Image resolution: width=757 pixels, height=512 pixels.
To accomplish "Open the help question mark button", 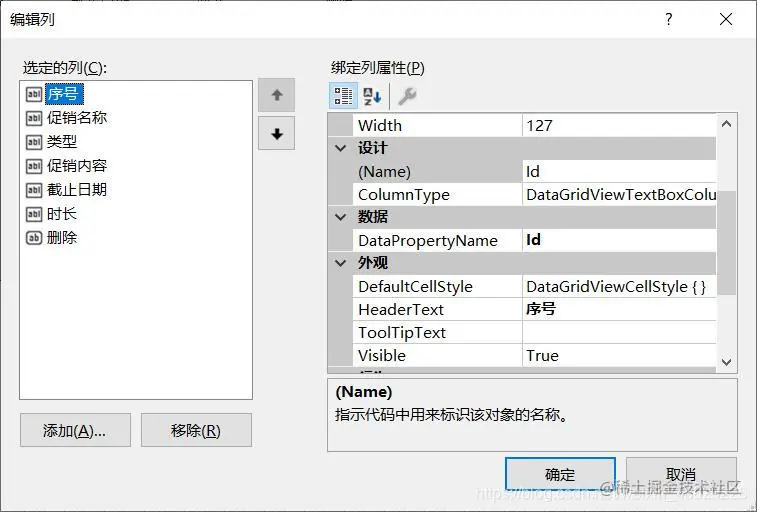I will pos(669,19).
